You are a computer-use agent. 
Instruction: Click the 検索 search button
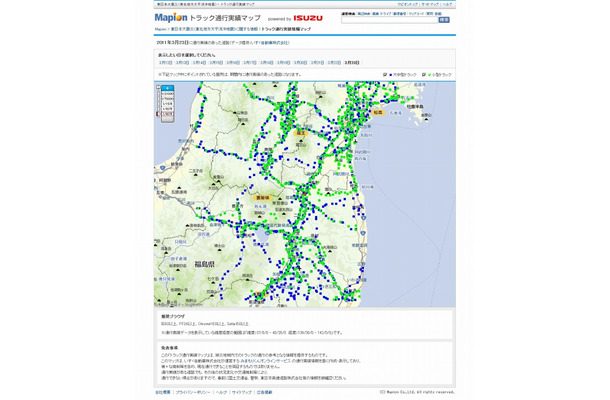[444, 20]
